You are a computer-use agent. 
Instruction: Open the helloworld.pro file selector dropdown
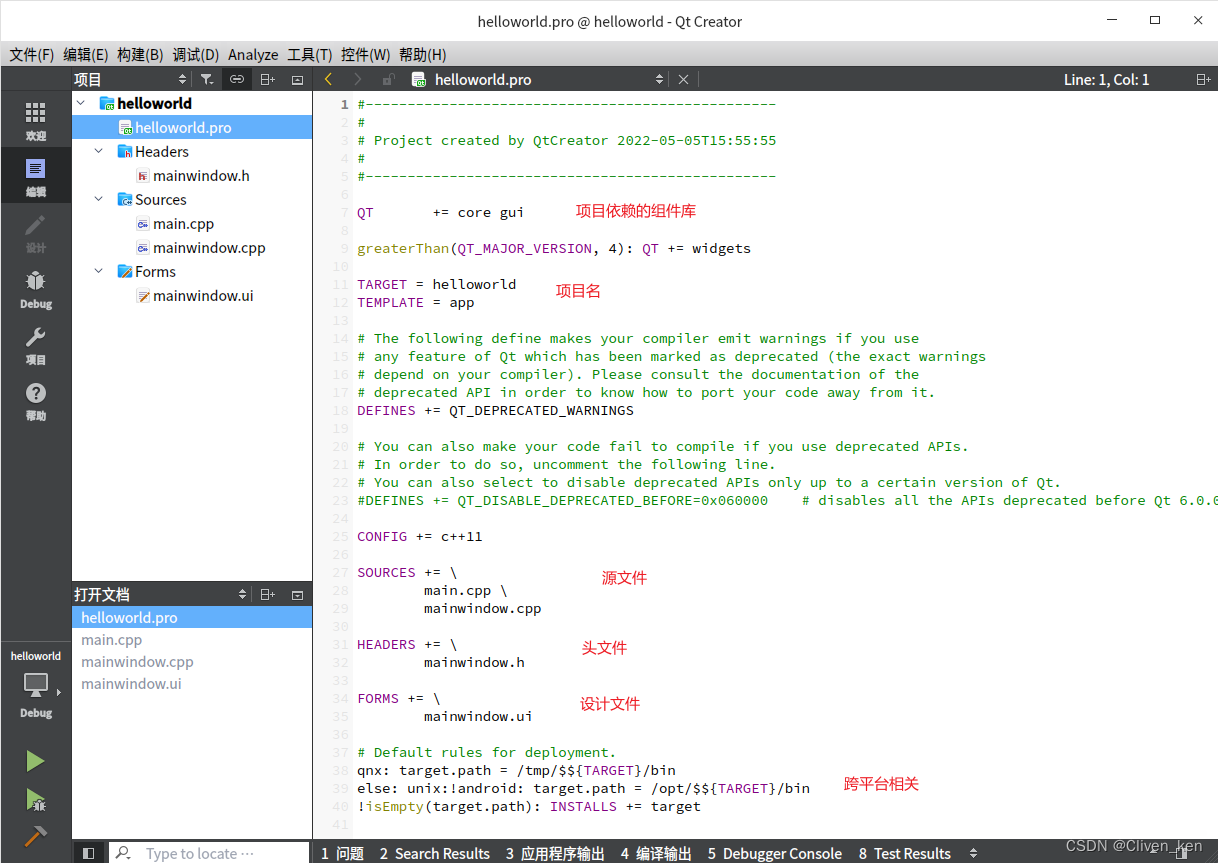(x=659, y=79)
